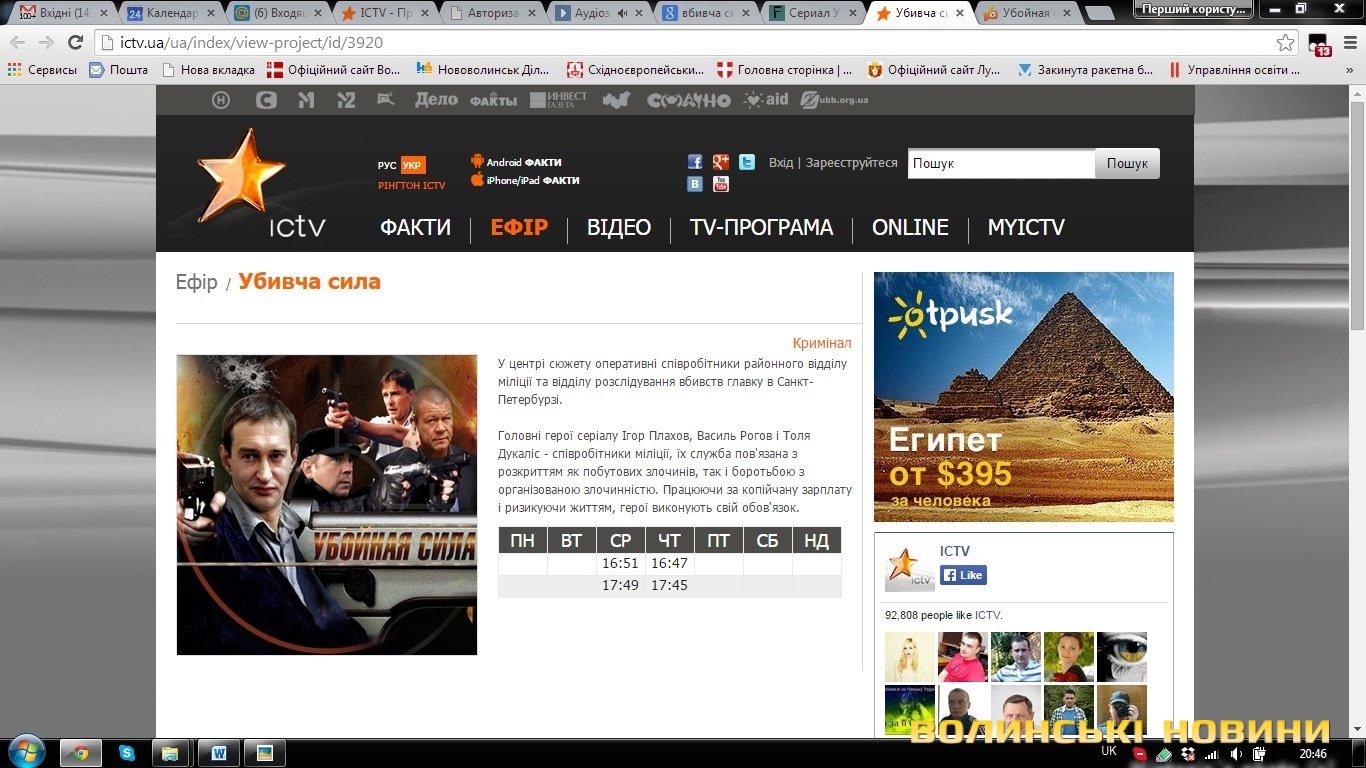Open the TV-ПРОГРАМА menu item
The image size is (1366, 768).
(761, 228)
